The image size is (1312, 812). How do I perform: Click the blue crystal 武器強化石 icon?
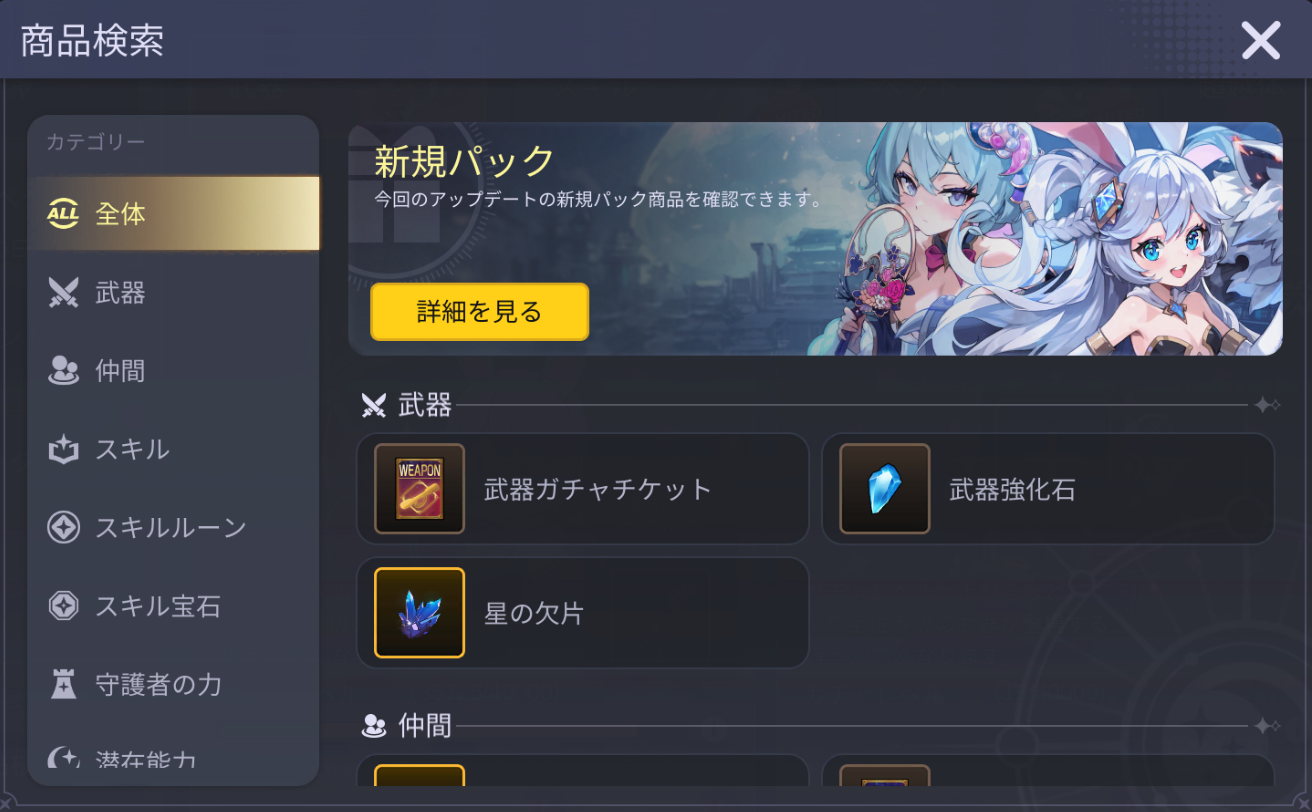click(x=885, y=489)
